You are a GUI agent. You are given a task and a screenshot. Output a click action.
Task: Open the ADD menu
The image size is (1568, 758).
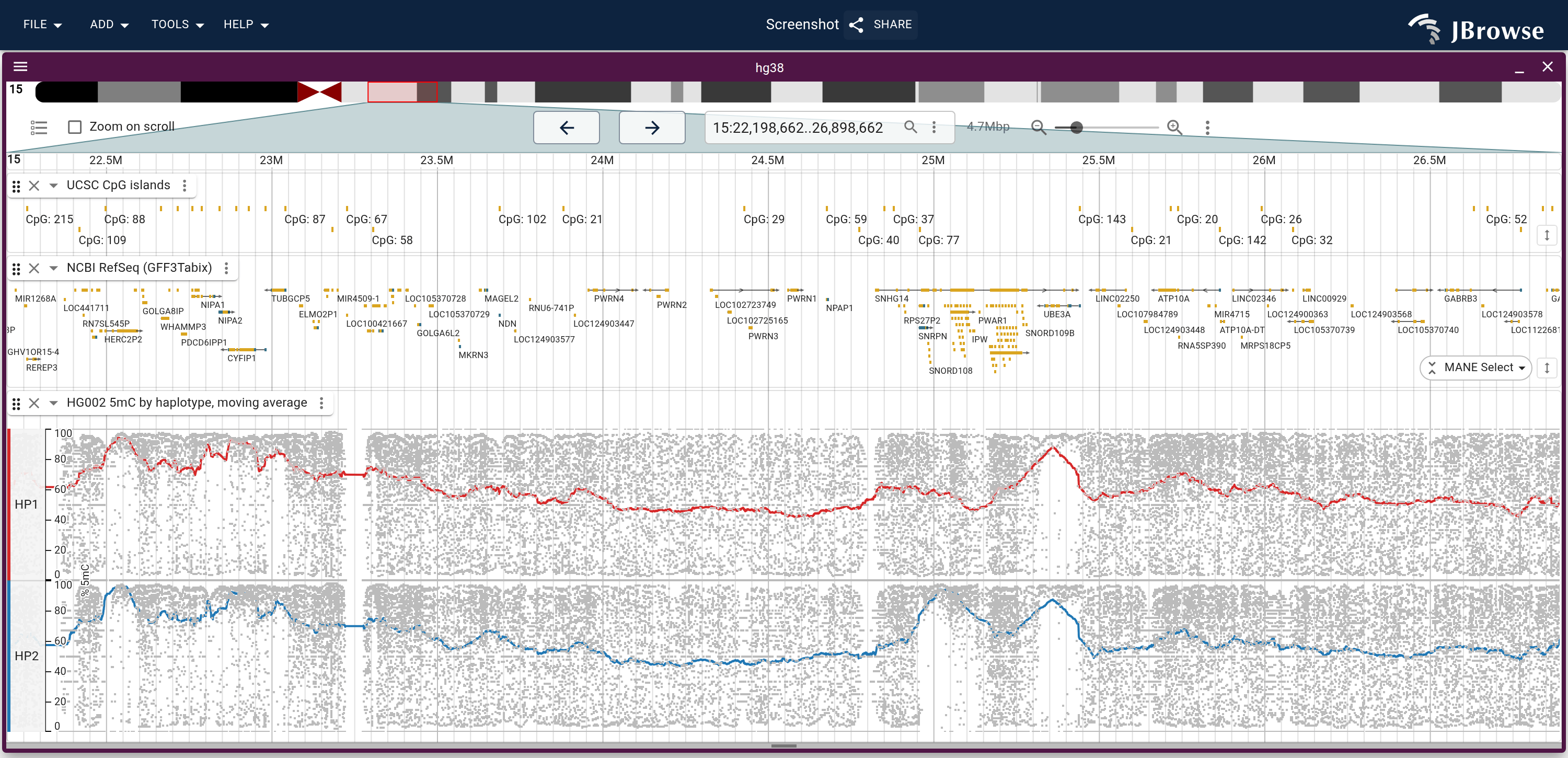pos(109,25)
